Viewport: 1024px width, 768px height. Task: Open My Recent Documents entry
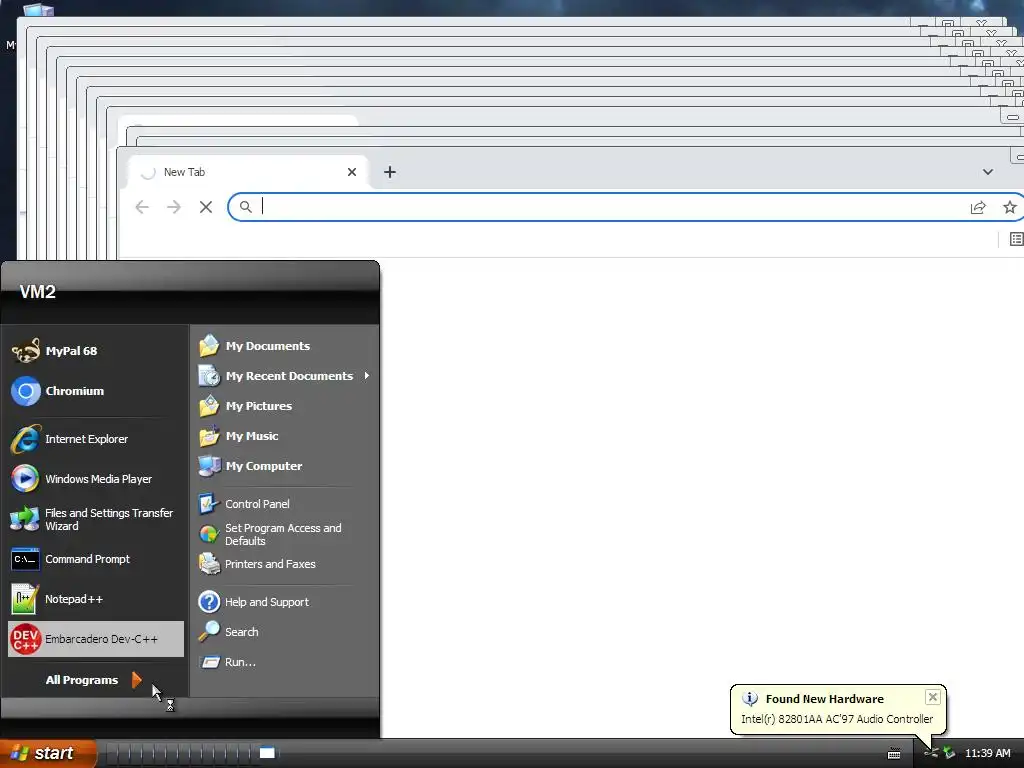(284, 376)
